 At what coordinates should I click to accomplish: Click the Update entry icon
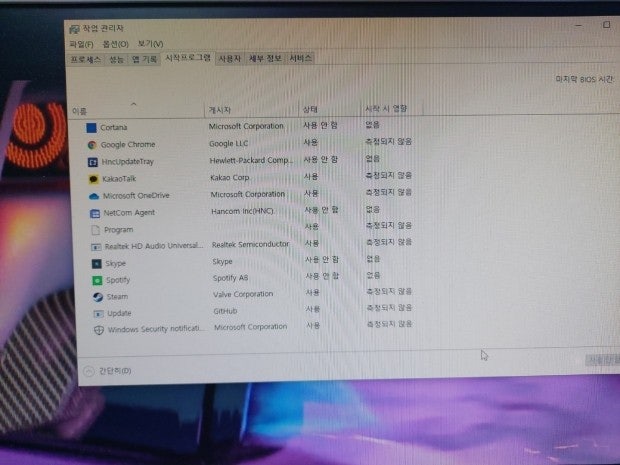point(98,314)
